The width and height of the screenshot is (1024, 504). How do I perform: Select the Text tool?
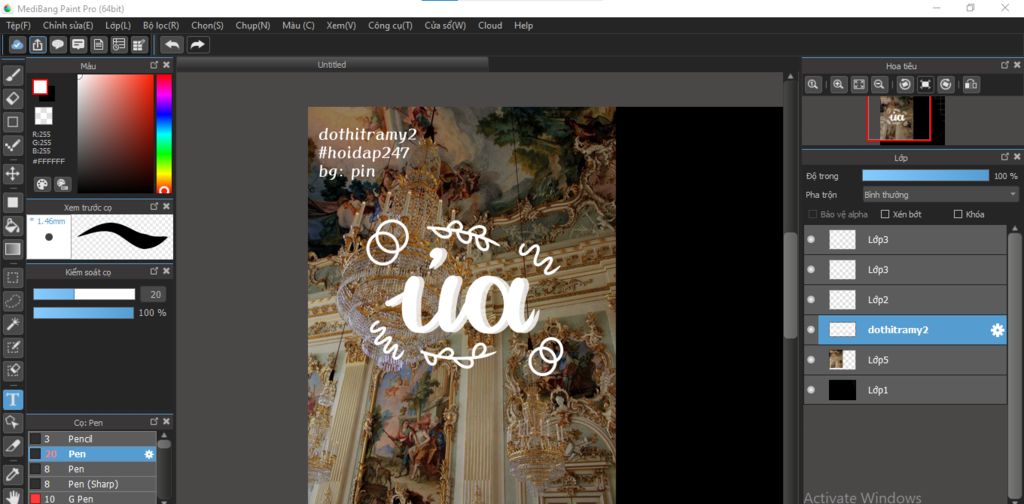[x=12, y=399]
